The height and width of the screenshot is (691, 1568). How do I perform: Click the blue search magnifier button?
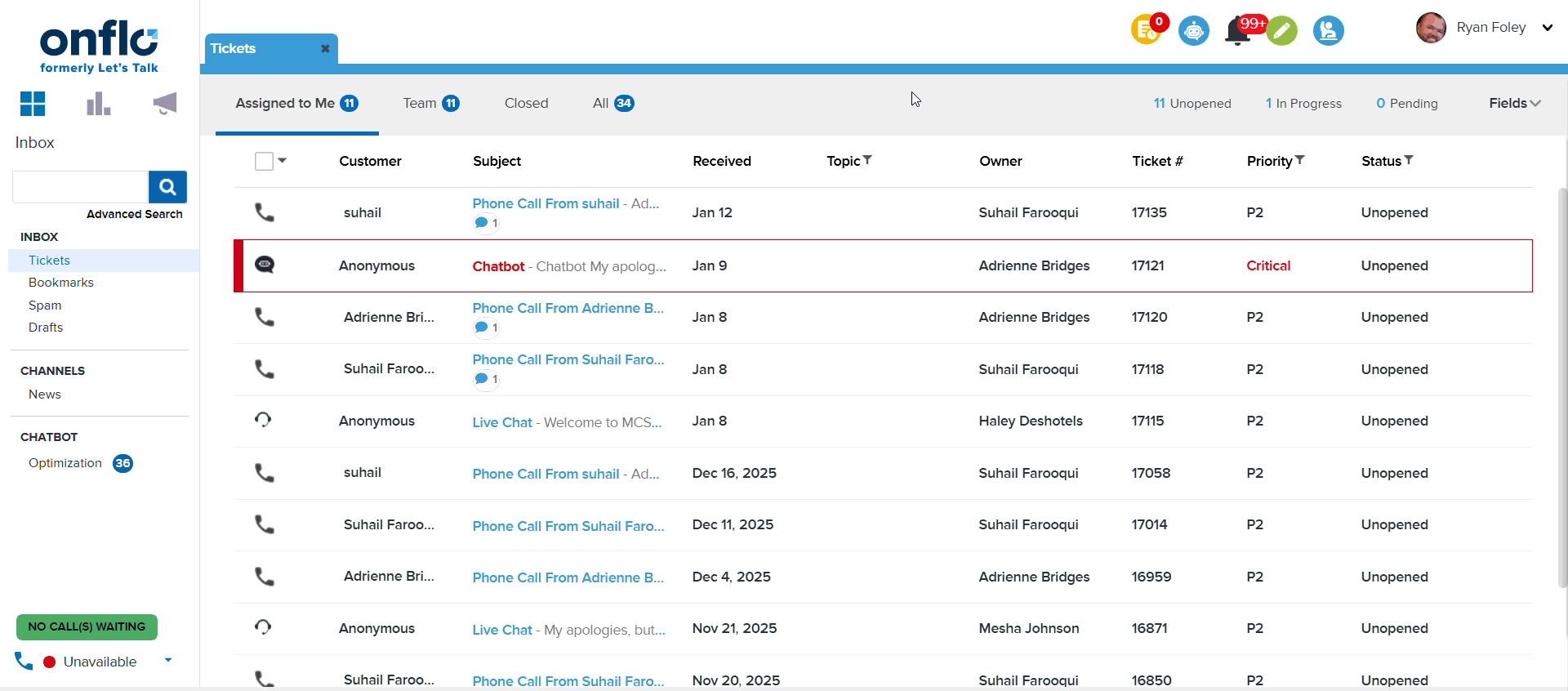click(x=167, y=187)
